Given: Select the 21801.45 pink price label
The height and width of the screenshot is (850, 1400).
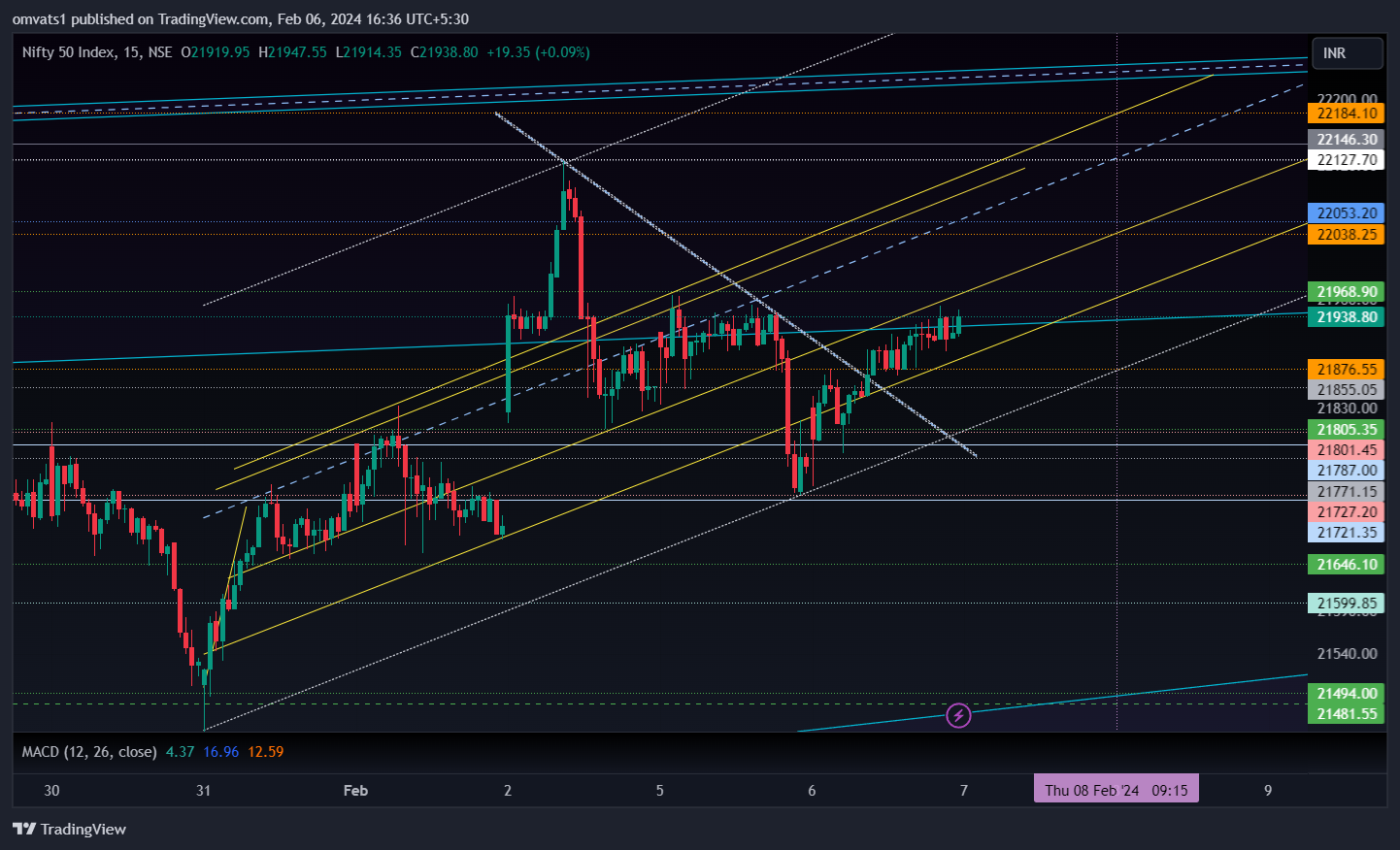Looking at the screenshot, I should point(1346,450).
